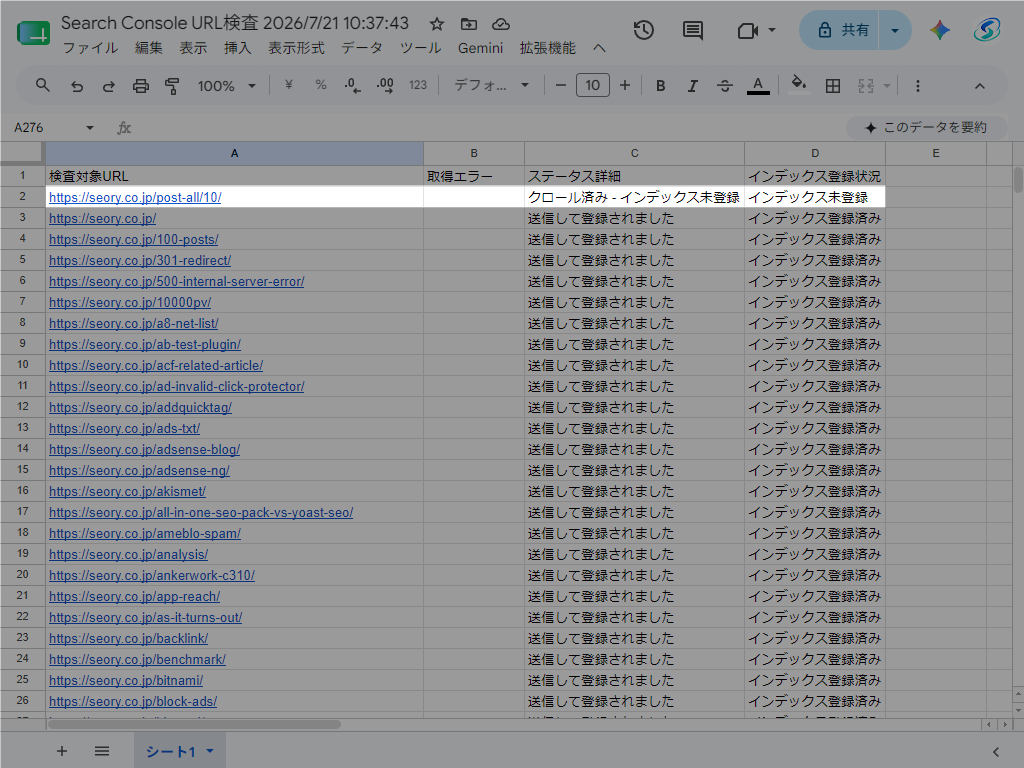Merge cells icon
The height and width of the screenshot is (768, 1024).
[x=866, y=86]
